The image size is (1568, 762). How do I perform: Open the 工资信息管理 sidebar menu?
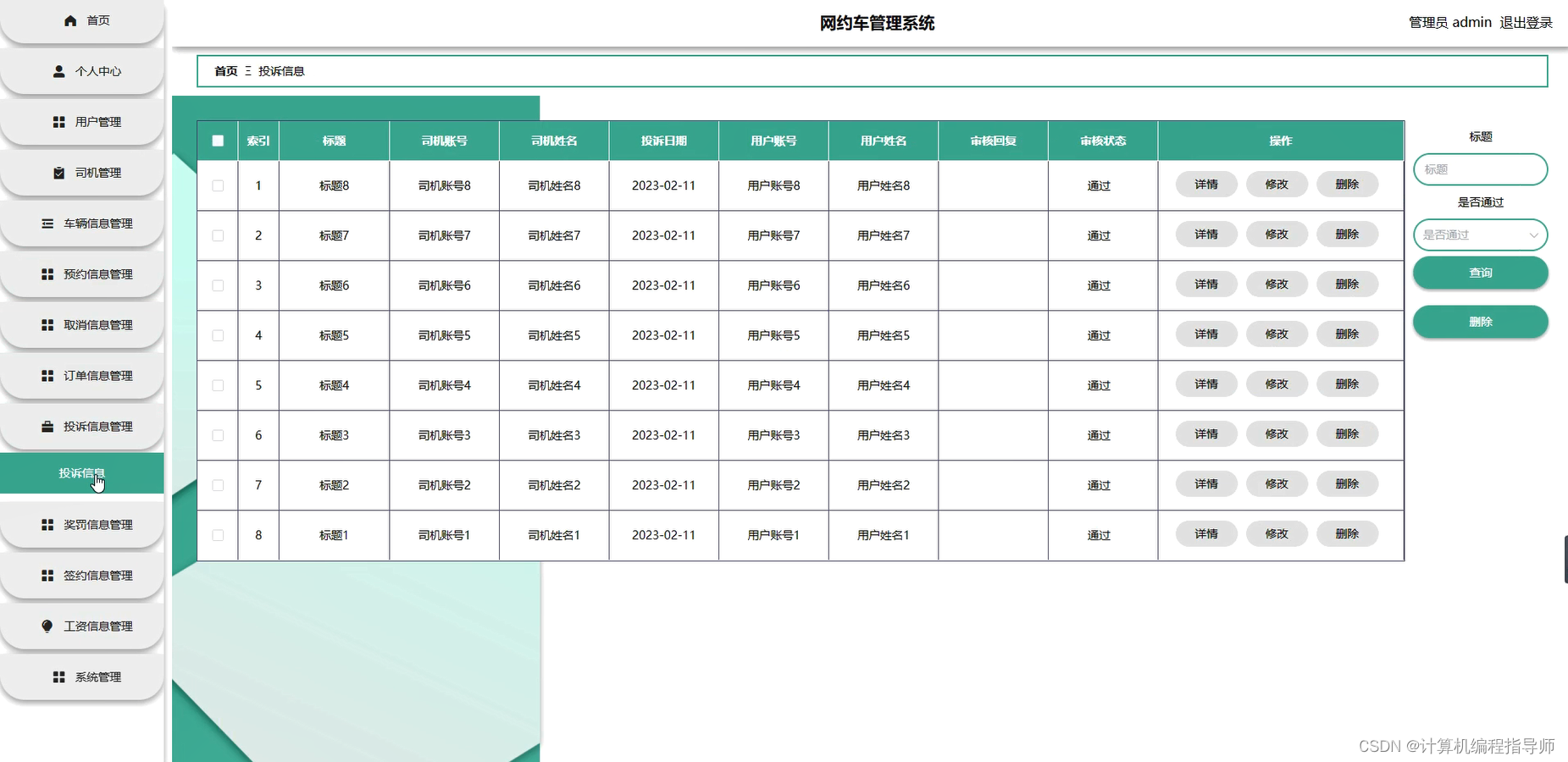82,627
